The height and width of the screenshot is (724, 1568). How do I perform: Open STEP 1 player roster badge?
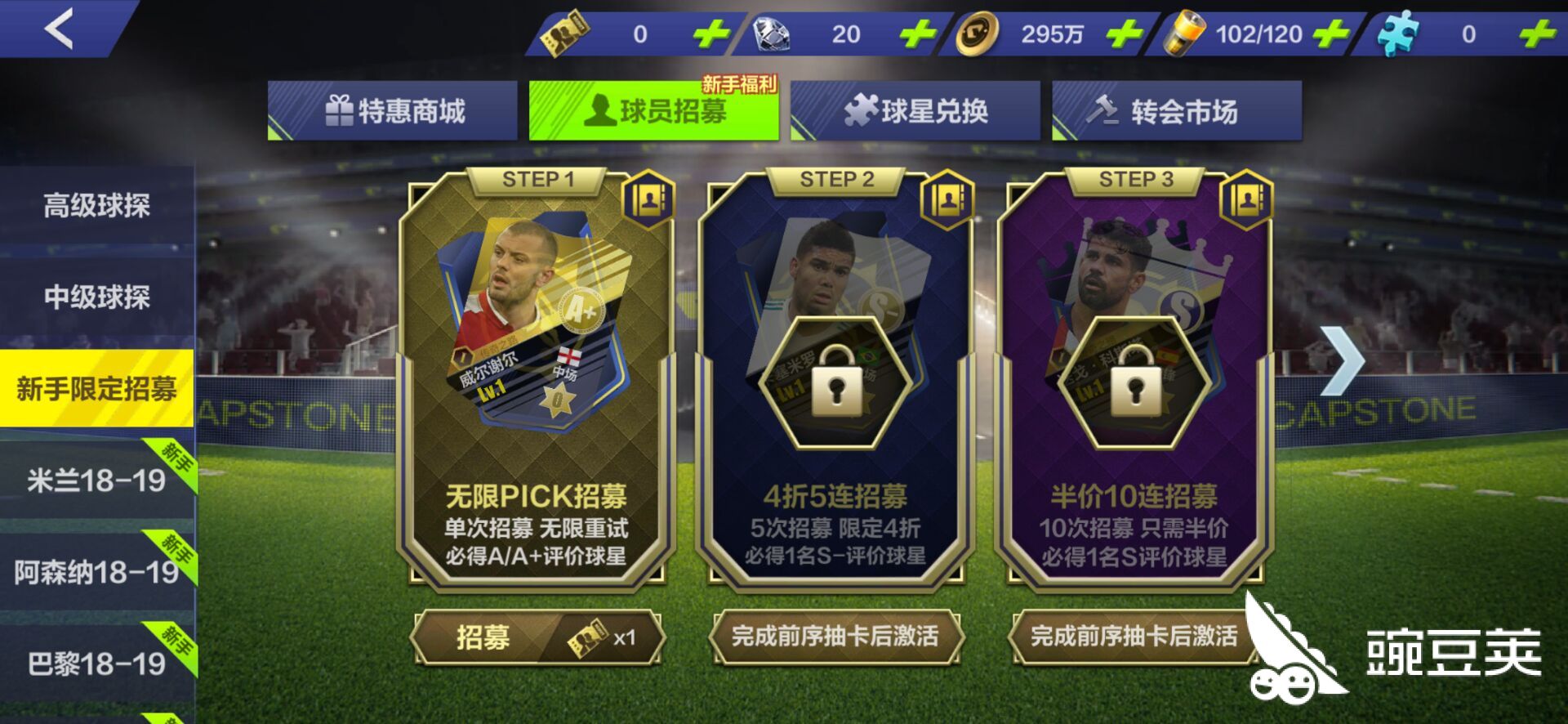tap(649, 199)
